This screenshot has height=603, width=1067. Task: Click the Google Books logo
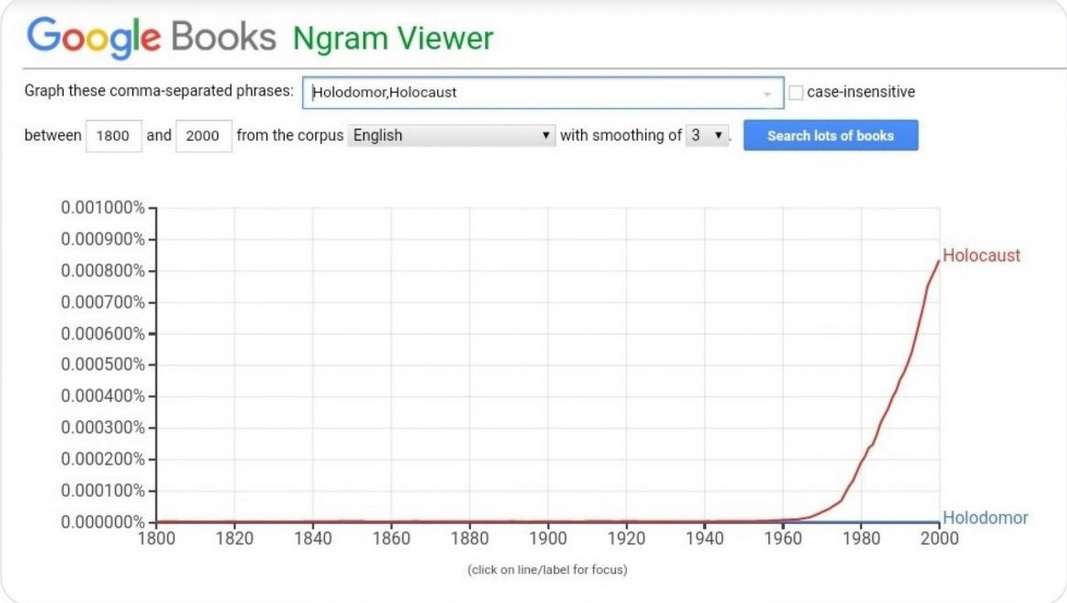point(151,38)
